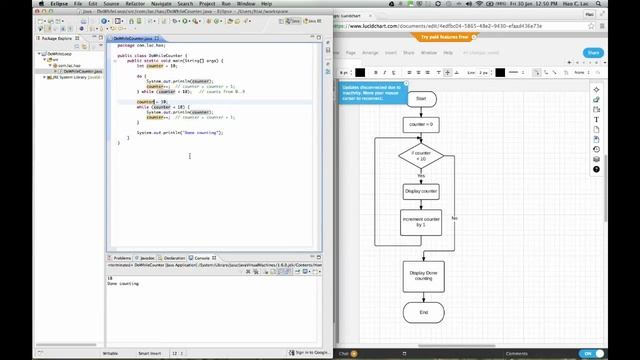Screen dimensions: 640x360
Task: Toggle Bold formatting in Lucidchart toolbar
Action: tap(376, 73)
